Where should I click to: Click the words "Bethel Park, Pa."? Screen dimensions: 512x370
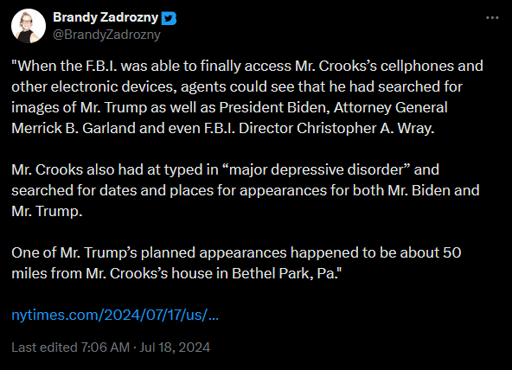coord(287,273)
